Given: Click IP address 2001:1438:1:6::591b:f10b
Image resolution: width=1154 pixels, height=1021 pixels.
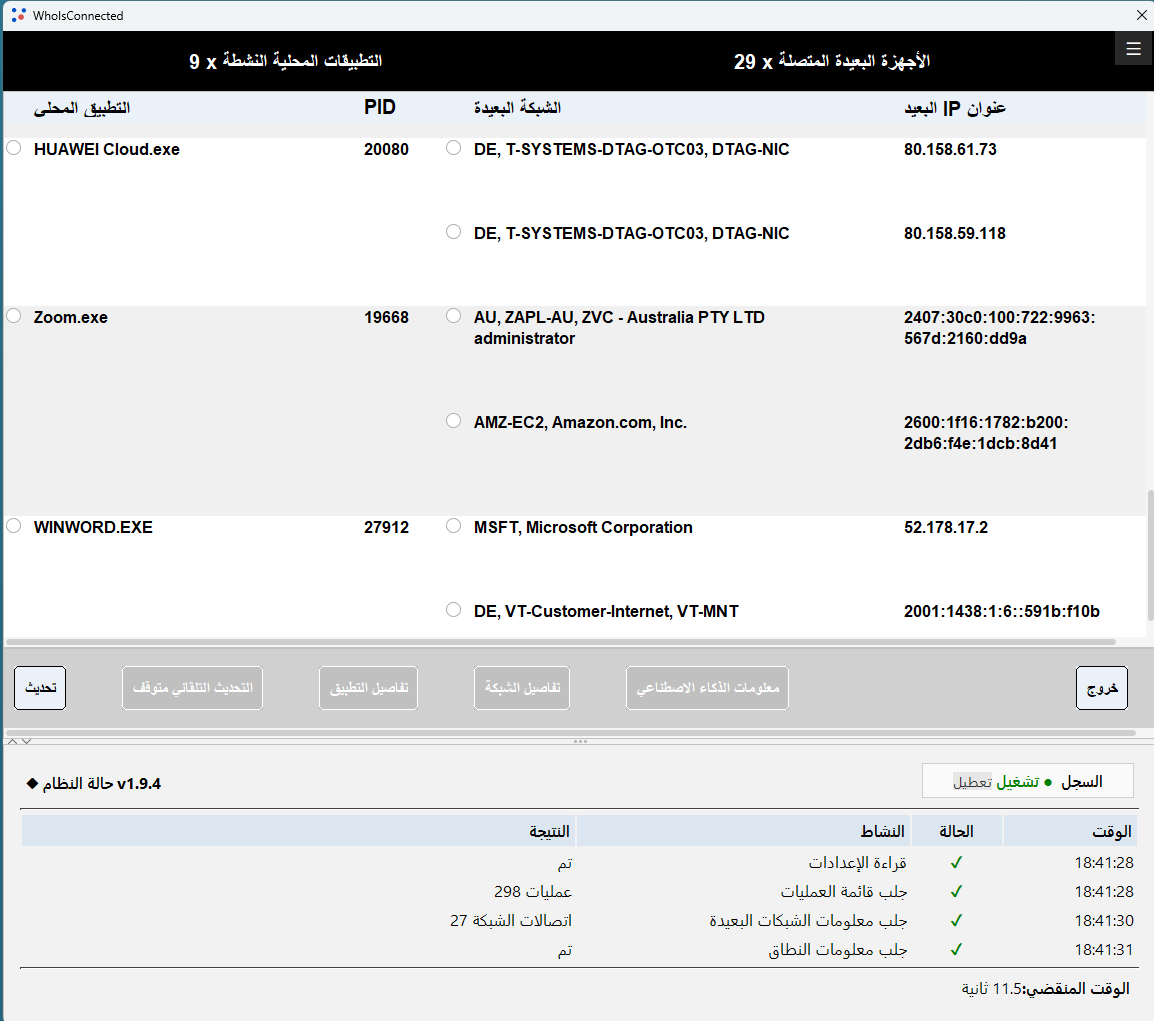Looking at the screenshot, I should click(1002, 611).
